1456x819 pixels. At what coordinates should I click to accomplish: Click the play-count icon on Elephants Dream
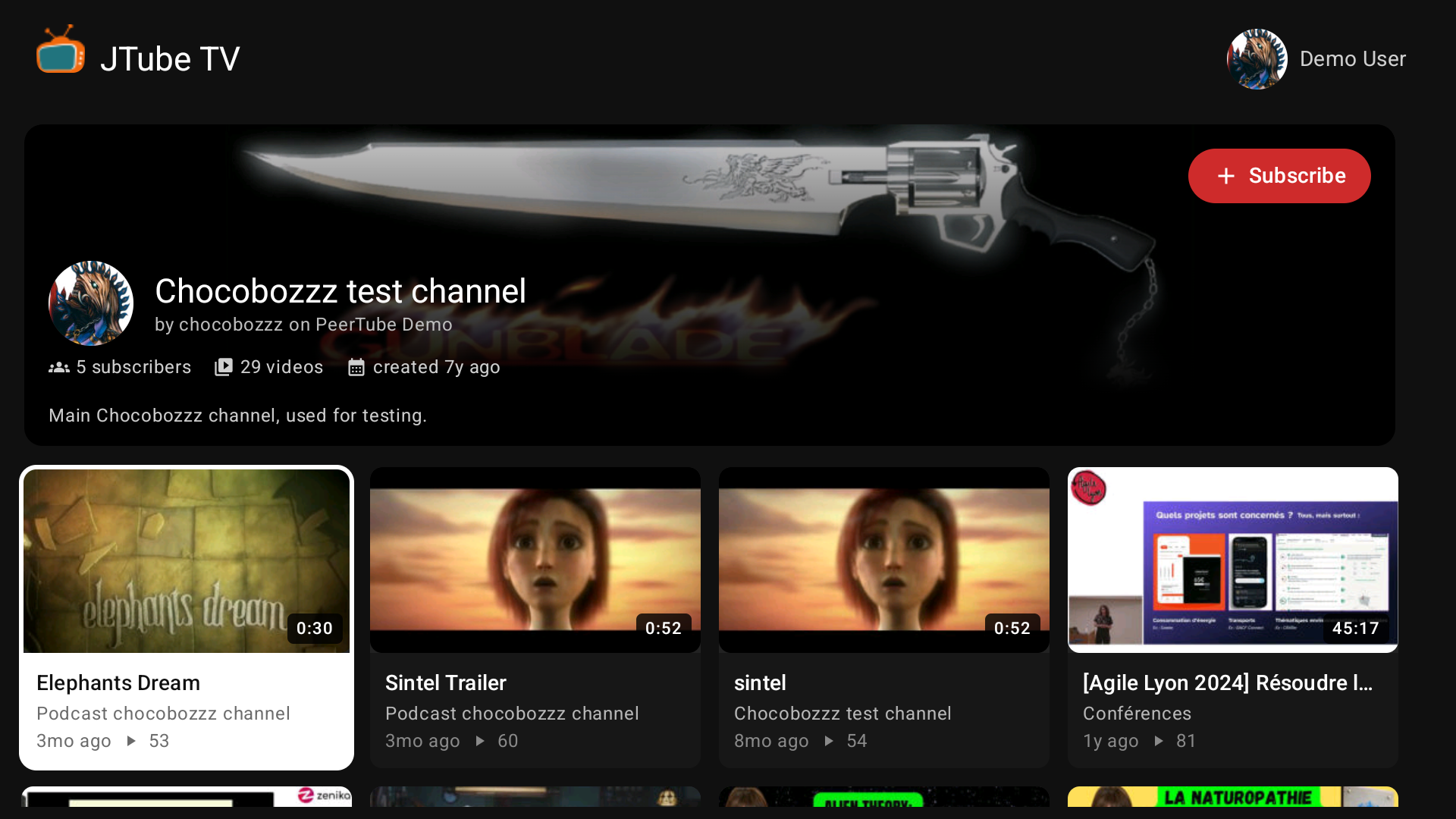pos(131,741)
